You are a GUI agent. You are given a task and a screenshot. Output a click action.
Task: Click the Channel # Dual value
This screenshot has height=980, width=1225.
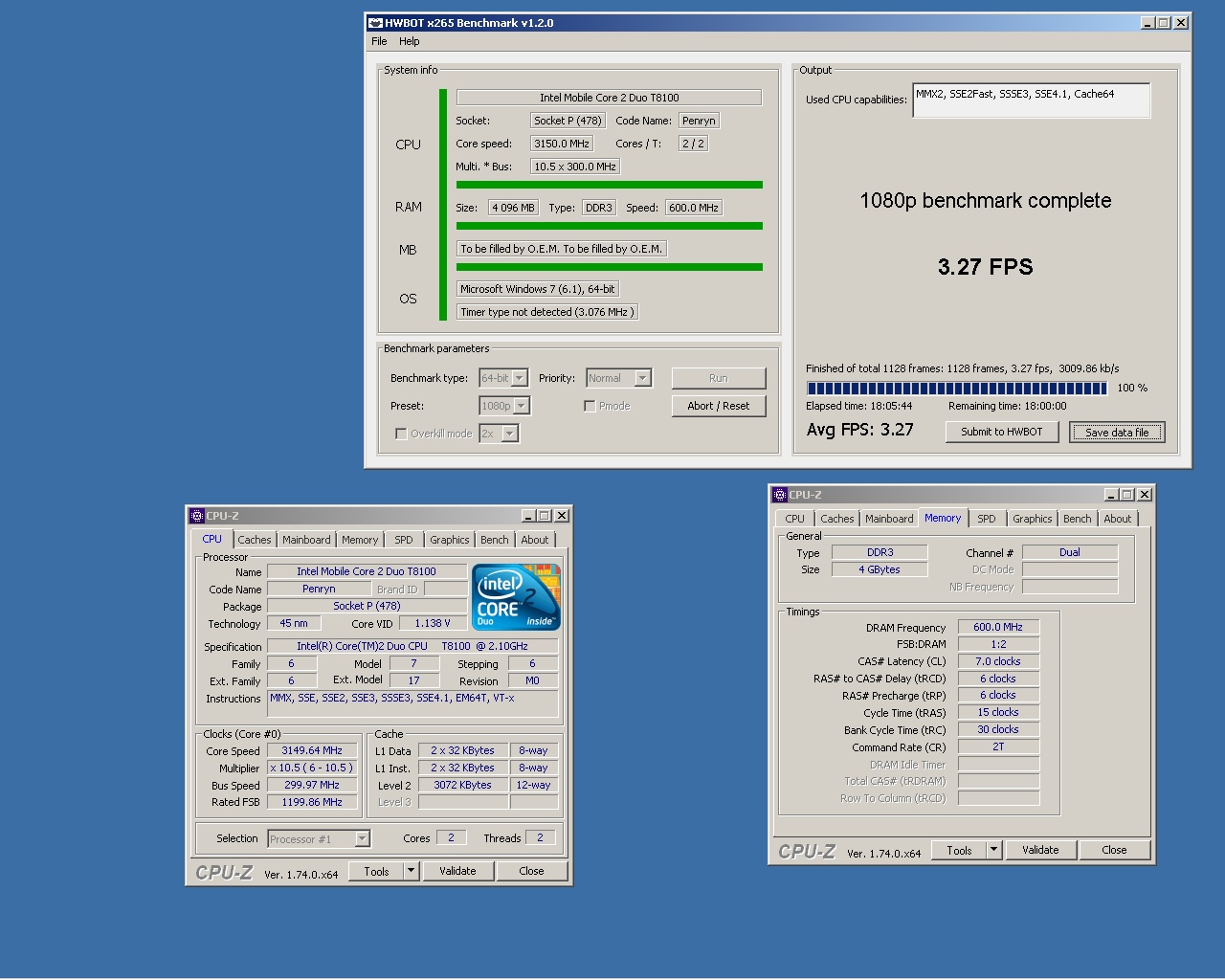[1070, 552]
